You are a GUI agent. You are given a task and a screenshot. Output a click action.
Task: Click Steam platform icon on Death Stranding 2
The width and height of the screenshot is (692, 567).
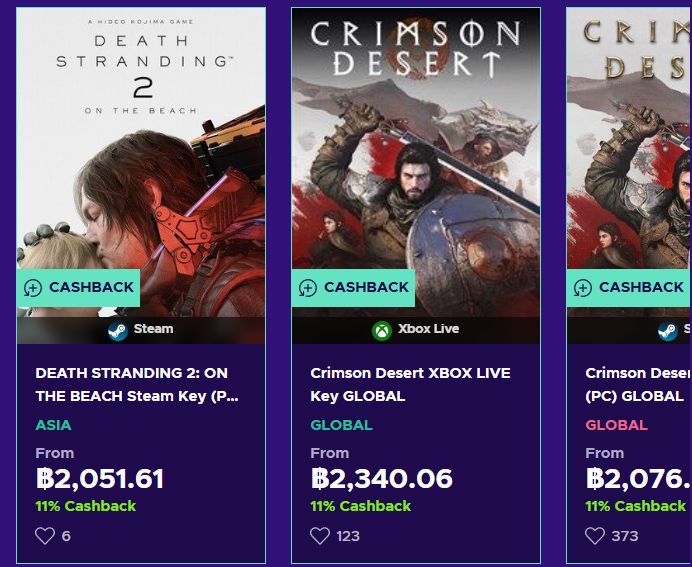(x=118, y=329)
